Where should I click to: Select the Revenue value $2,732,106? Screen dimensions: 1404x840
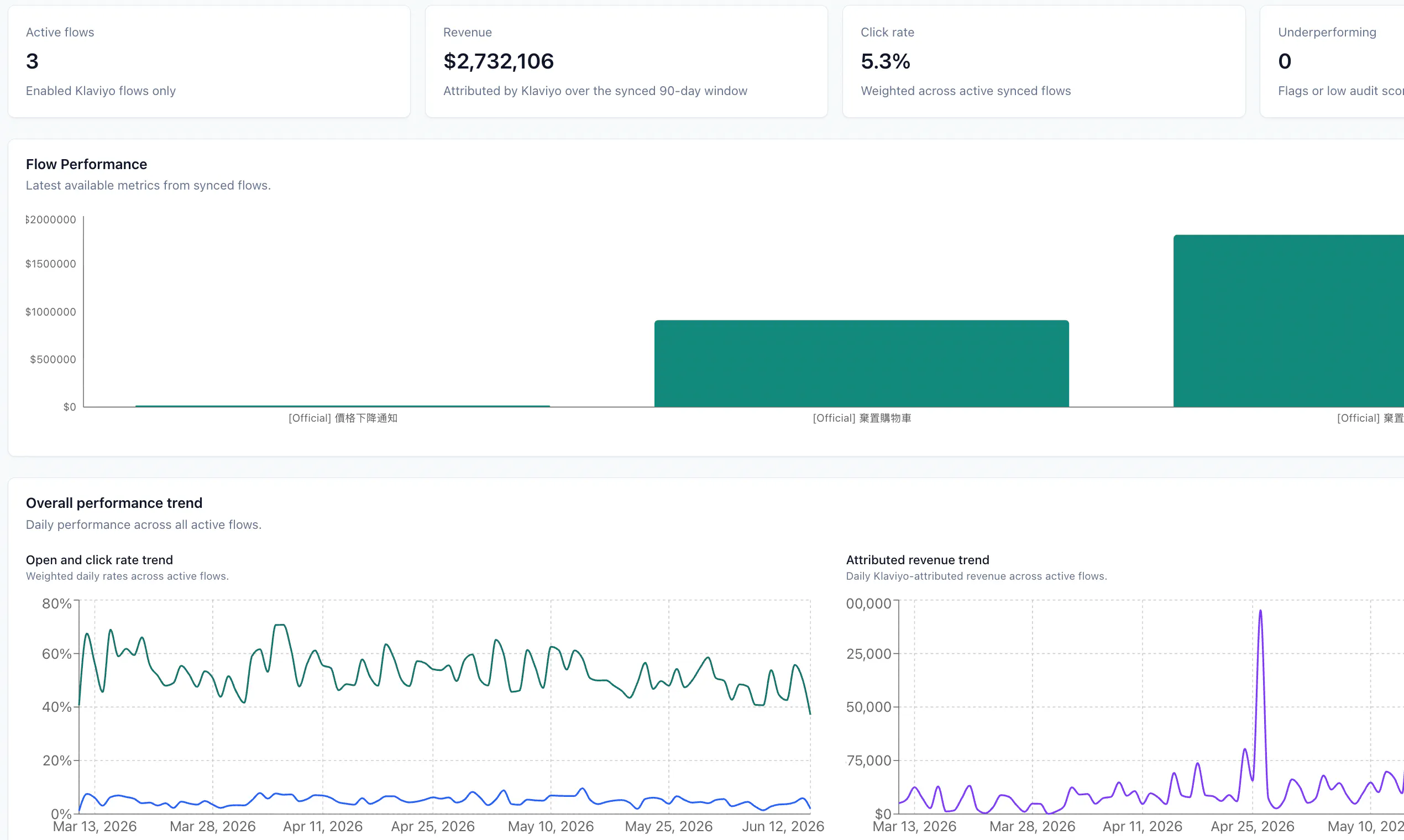498,61
